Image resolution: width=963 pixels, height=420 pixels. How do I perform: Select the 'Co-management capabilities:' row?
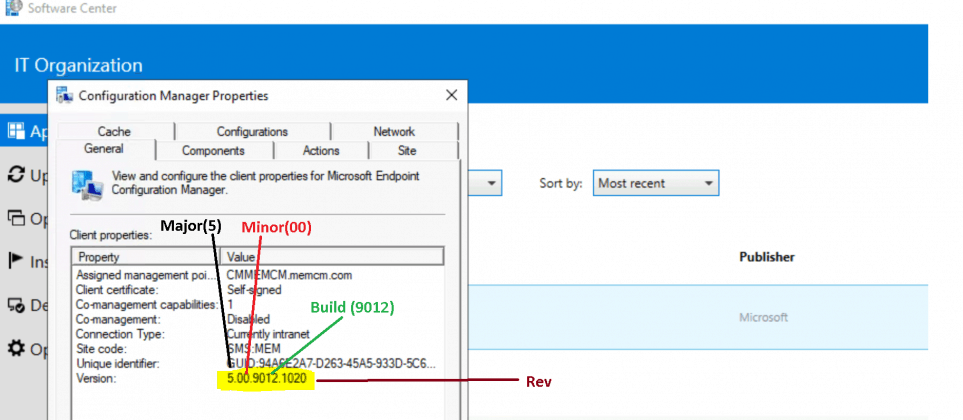(257, 305)
